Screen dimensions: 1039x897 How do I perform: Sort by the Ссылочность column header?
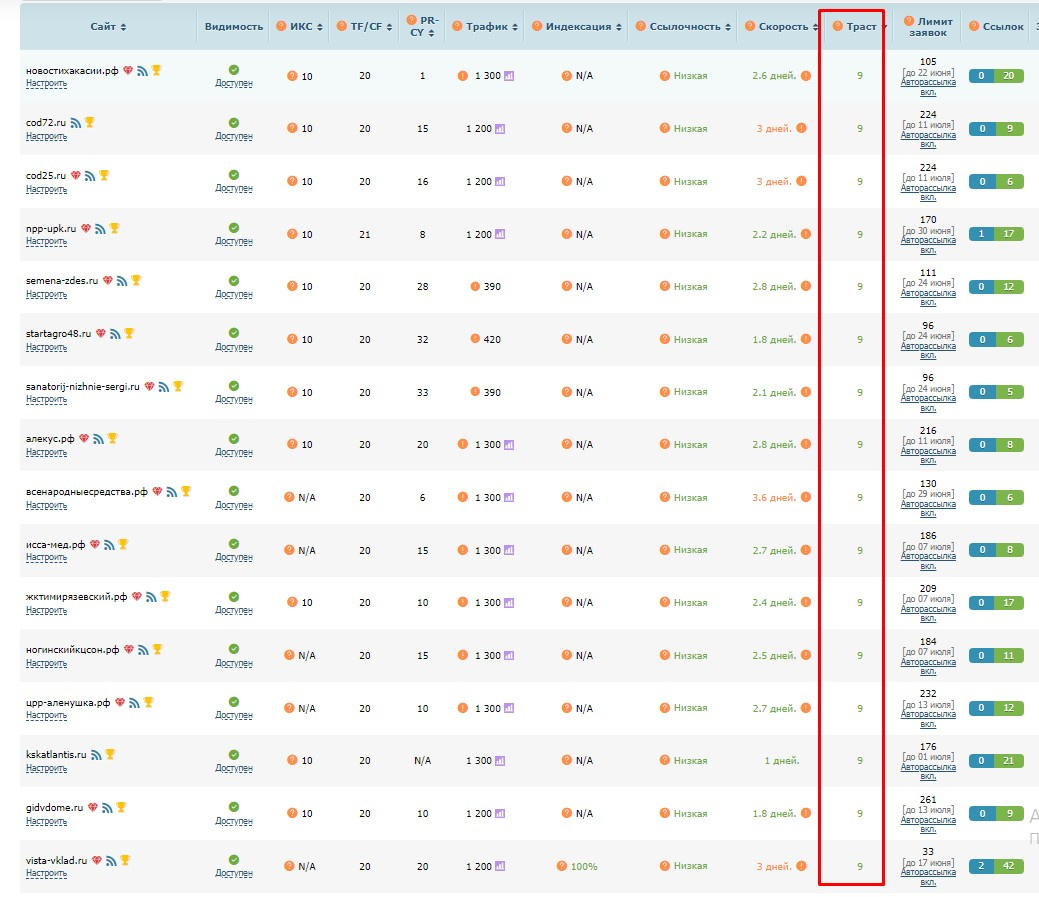point(690,26)
